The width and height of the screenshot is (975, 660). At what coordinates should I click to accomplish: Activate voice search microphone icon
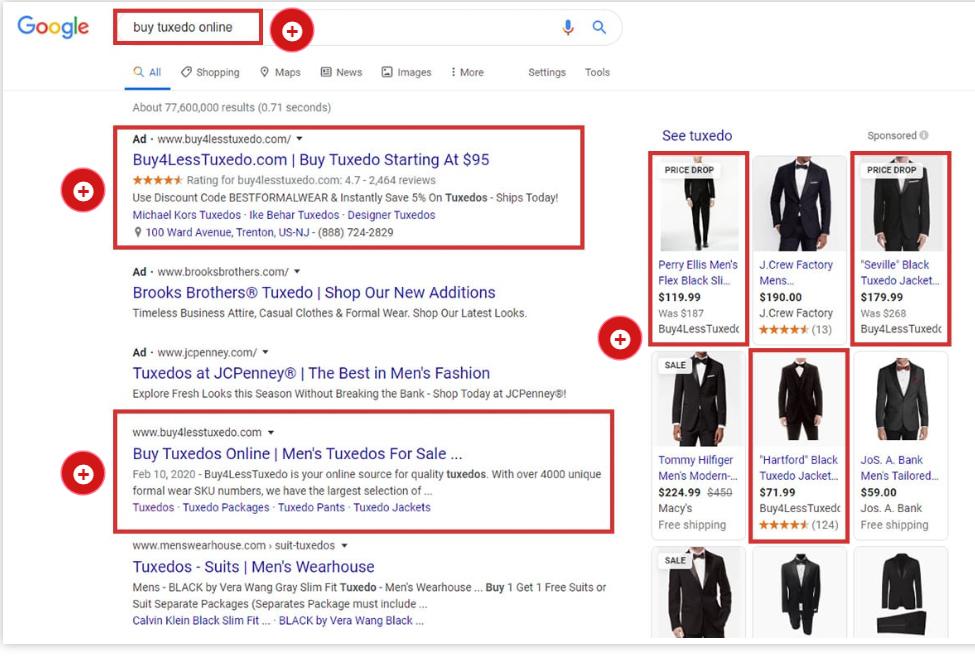(x=568, y=27)
